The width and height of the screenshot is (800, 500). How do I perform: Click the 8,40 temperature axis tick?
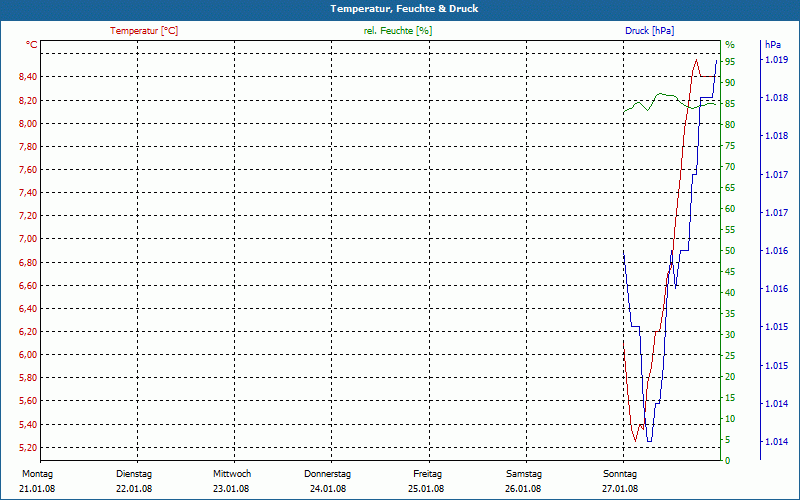pos(28,77)
